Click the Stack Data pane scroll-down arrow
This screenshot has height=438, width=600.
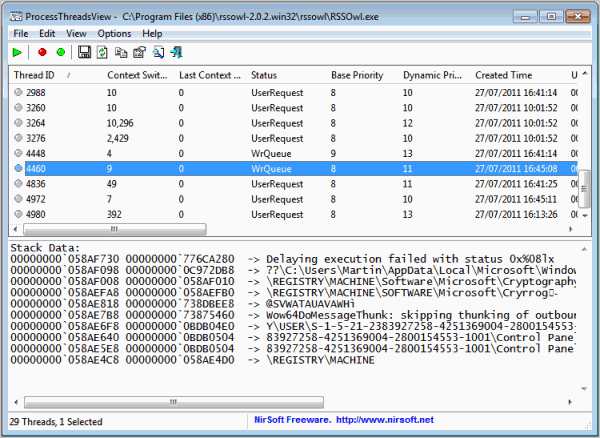click(x=584, y=389)
